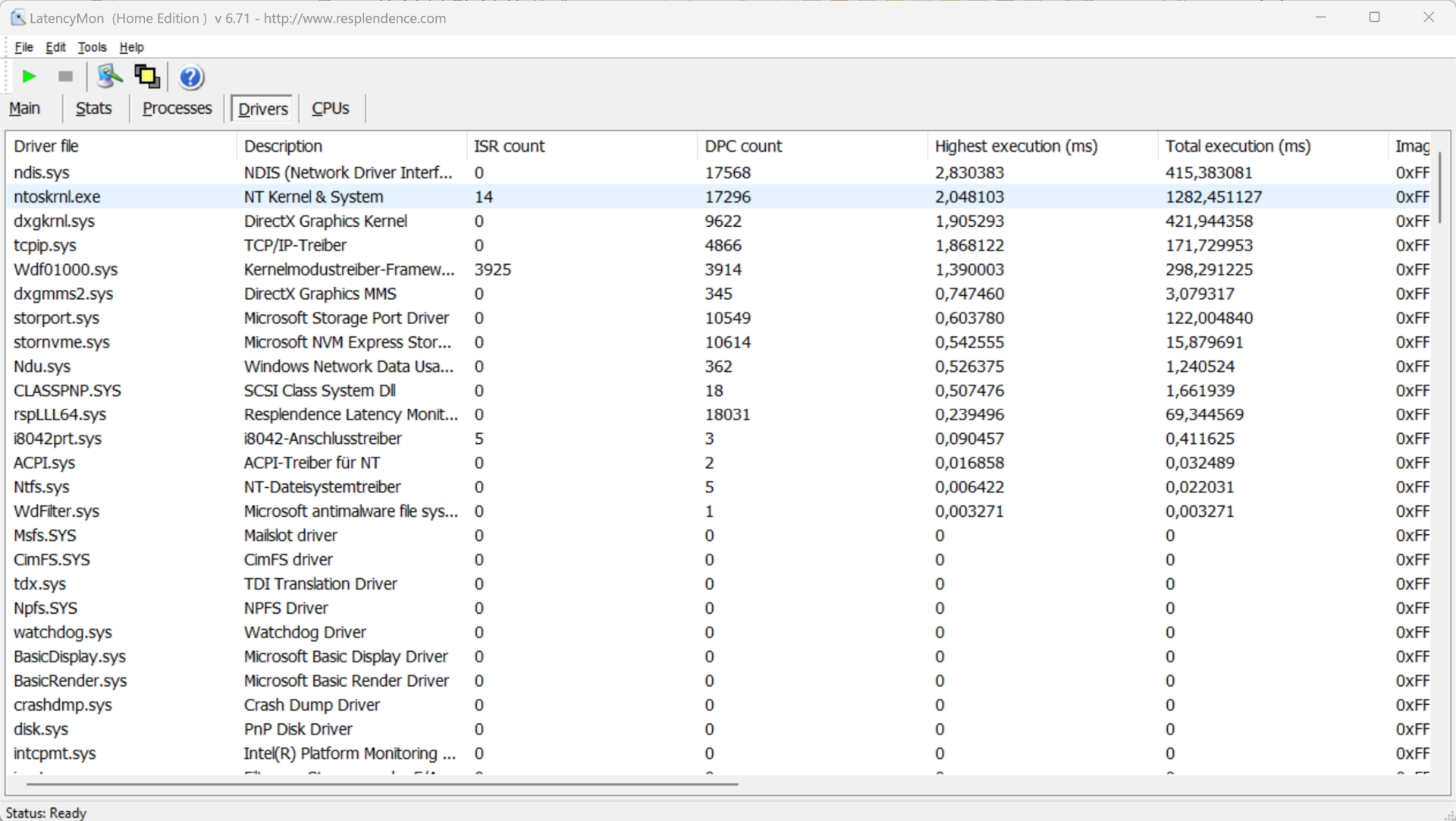Sort by the ISR count column header
The width and height of the screenshot is (1456, 821).
click(509, 146)
